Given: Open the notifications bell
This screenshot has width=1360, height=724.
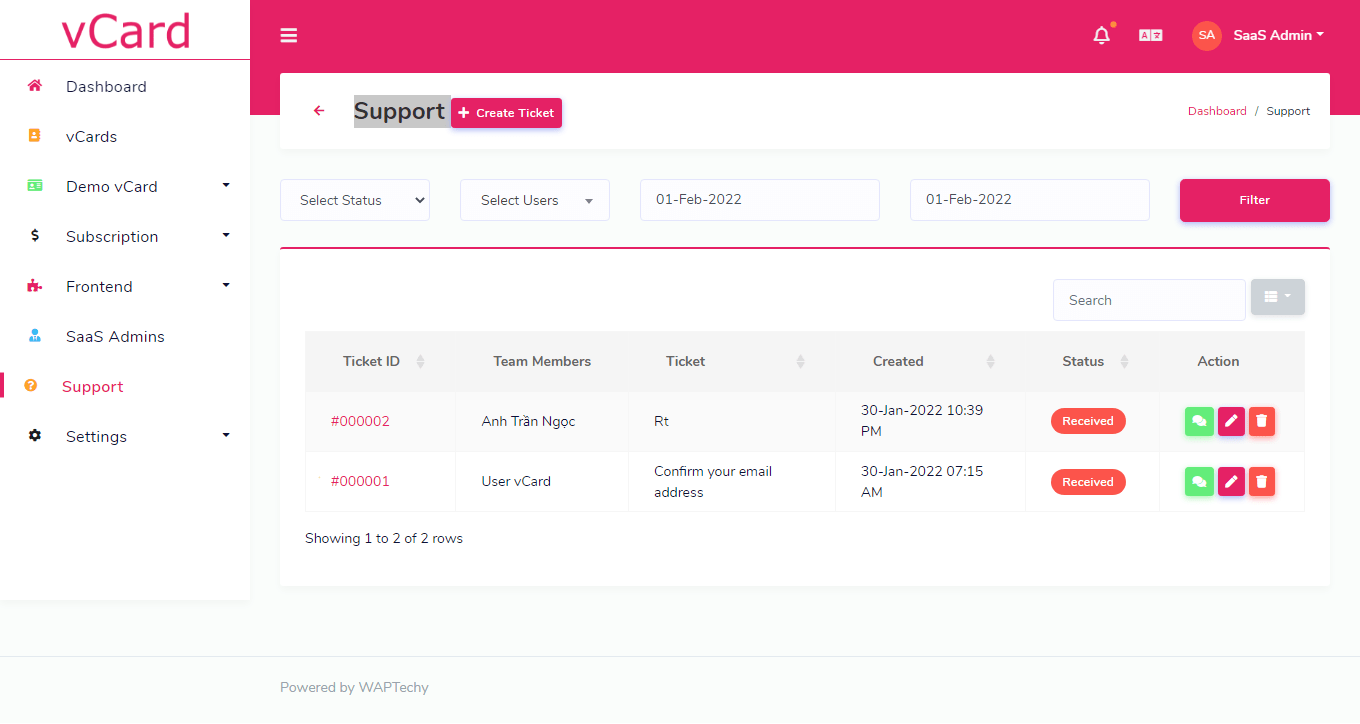Looking at the screenshot, I should coord(1101,34).
